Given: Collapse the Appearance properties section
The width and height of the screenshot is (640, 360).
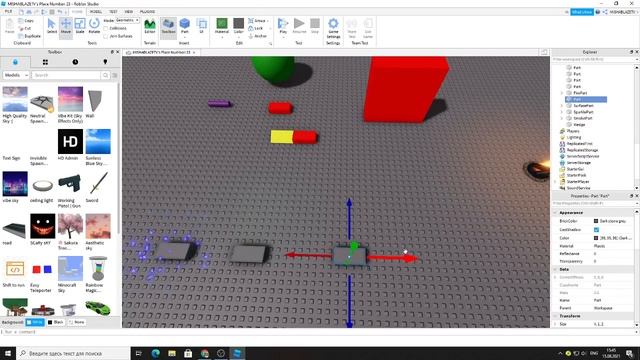Looking at the screenshot, I should [x=555, y=213].
